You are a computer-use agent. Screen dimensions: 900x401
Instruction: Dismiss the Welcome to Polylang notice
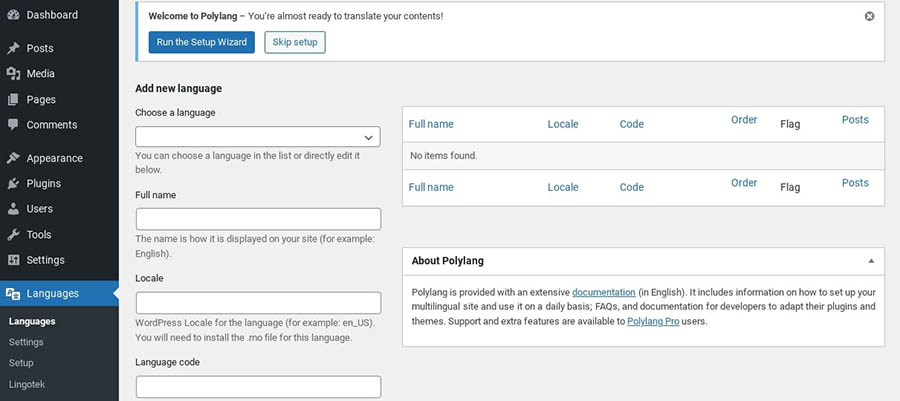click(x=869, y=17)
